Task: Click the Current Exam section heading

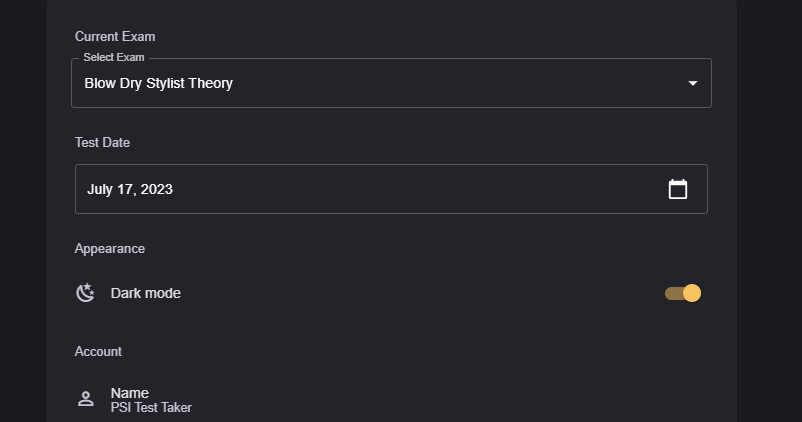Action: coord(115,36)
